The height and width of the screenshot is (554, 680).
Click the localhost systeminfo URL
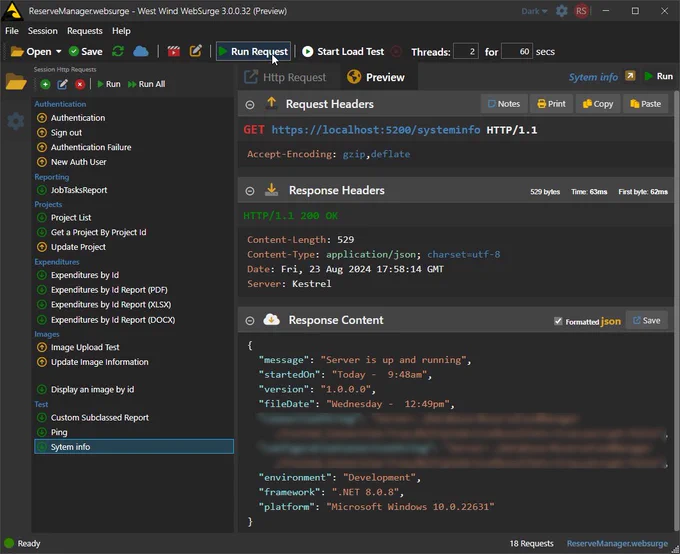[376, 130]
